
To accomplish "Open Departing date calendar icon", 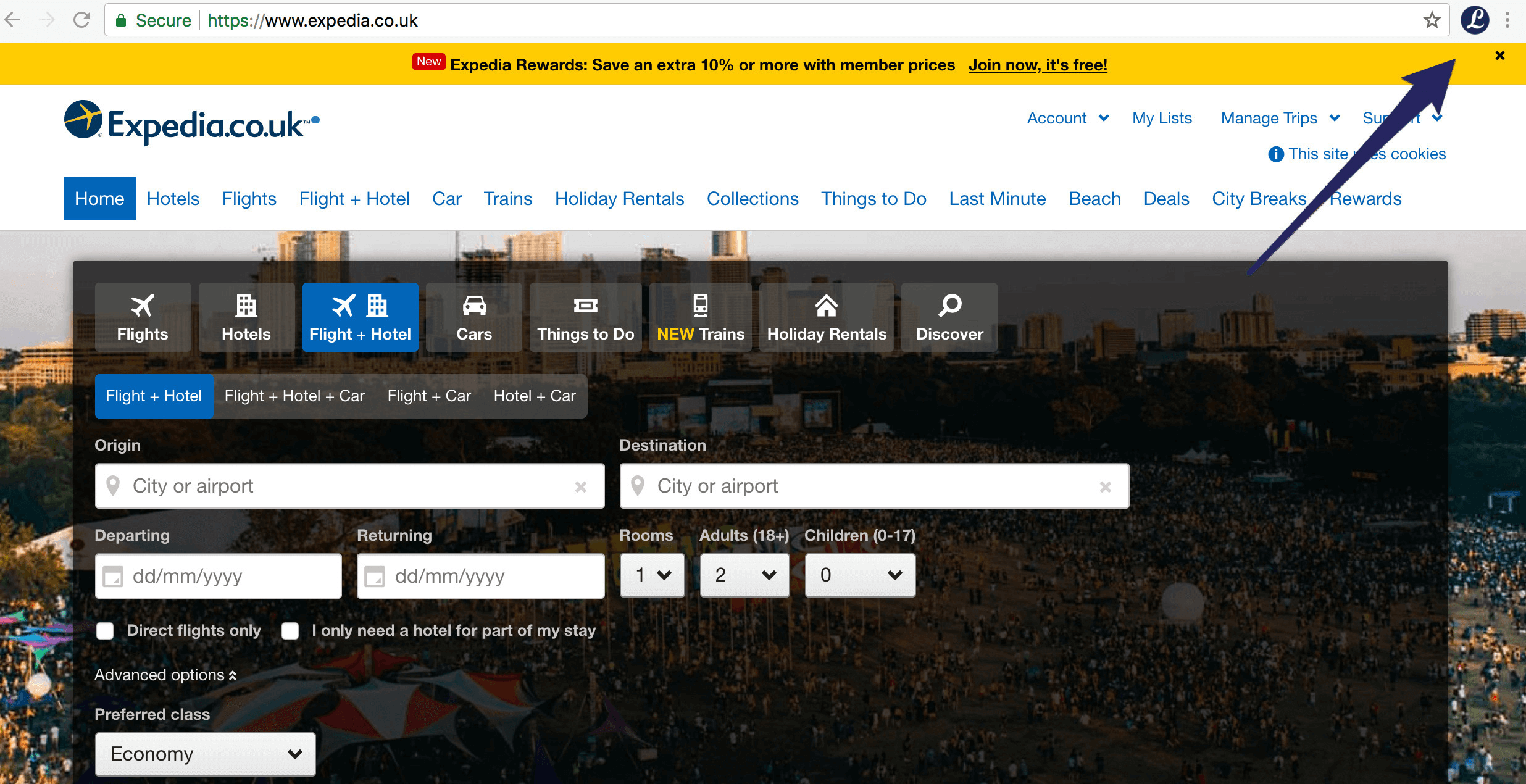I will [113, 577].
